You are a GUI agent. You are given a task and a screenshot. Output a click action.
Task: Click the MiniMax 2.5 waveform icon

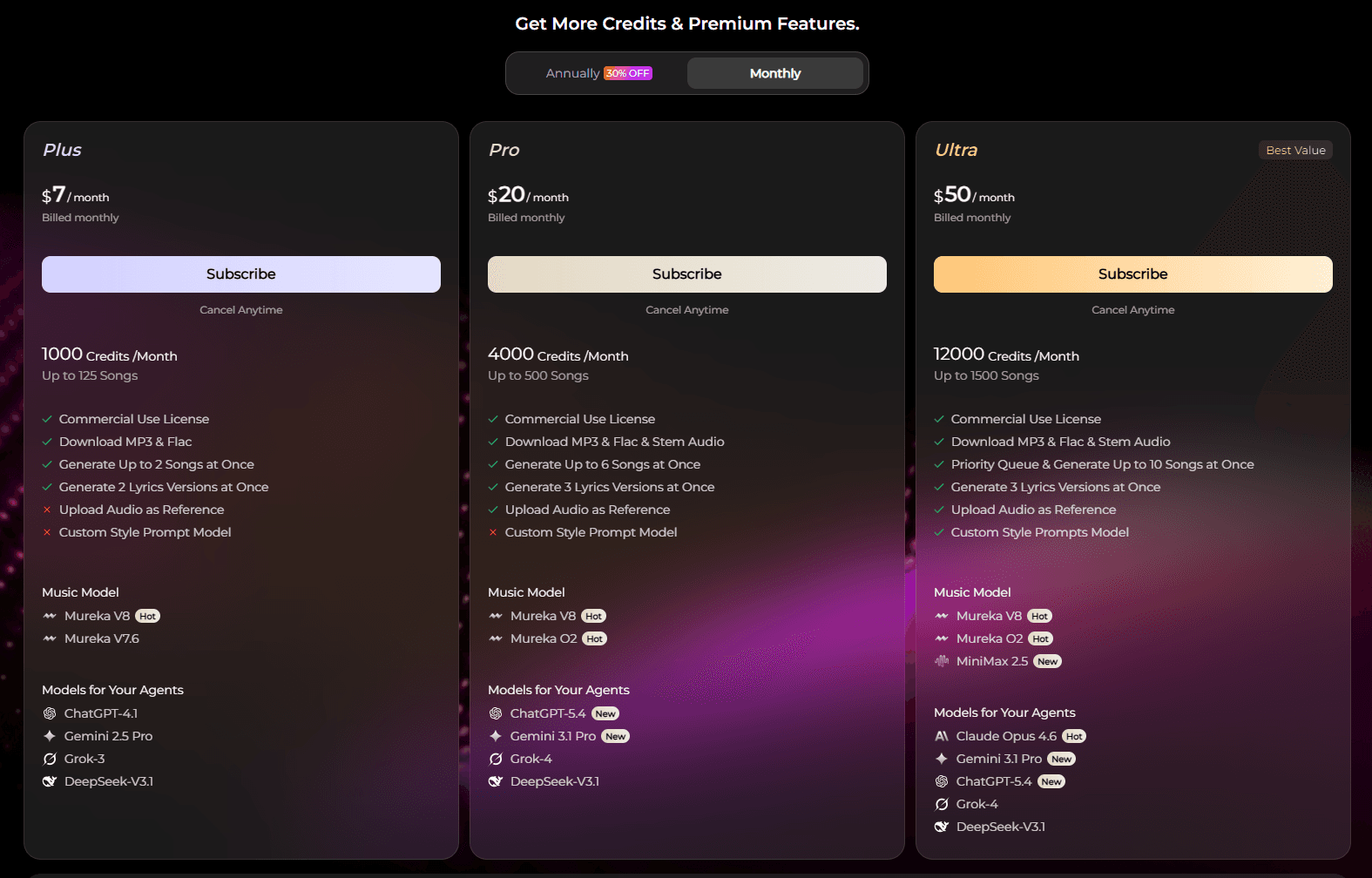[x=941, y=661]
